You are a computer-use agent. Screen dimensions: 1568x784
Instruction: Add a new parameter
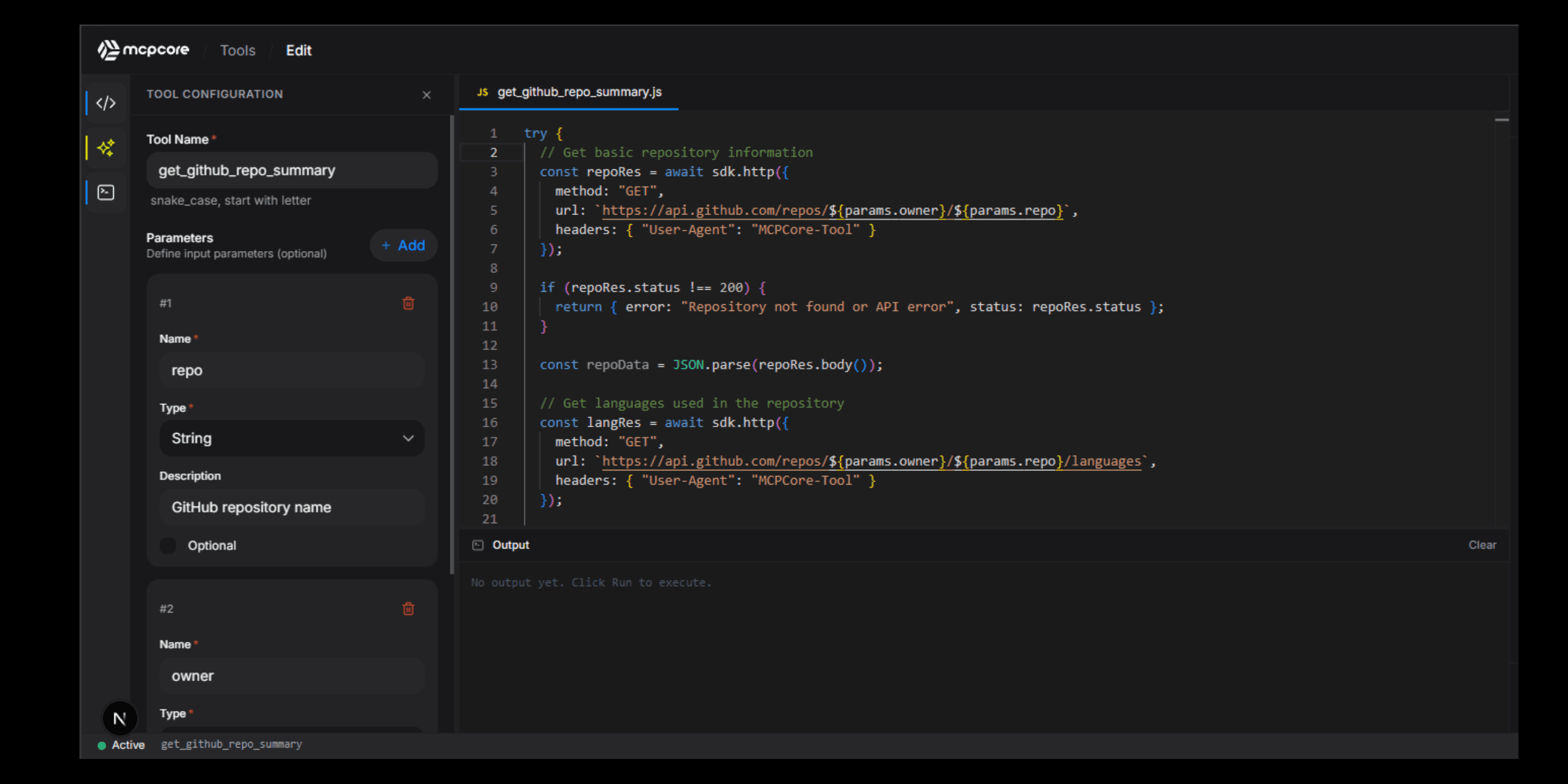[x=403, y=246]
